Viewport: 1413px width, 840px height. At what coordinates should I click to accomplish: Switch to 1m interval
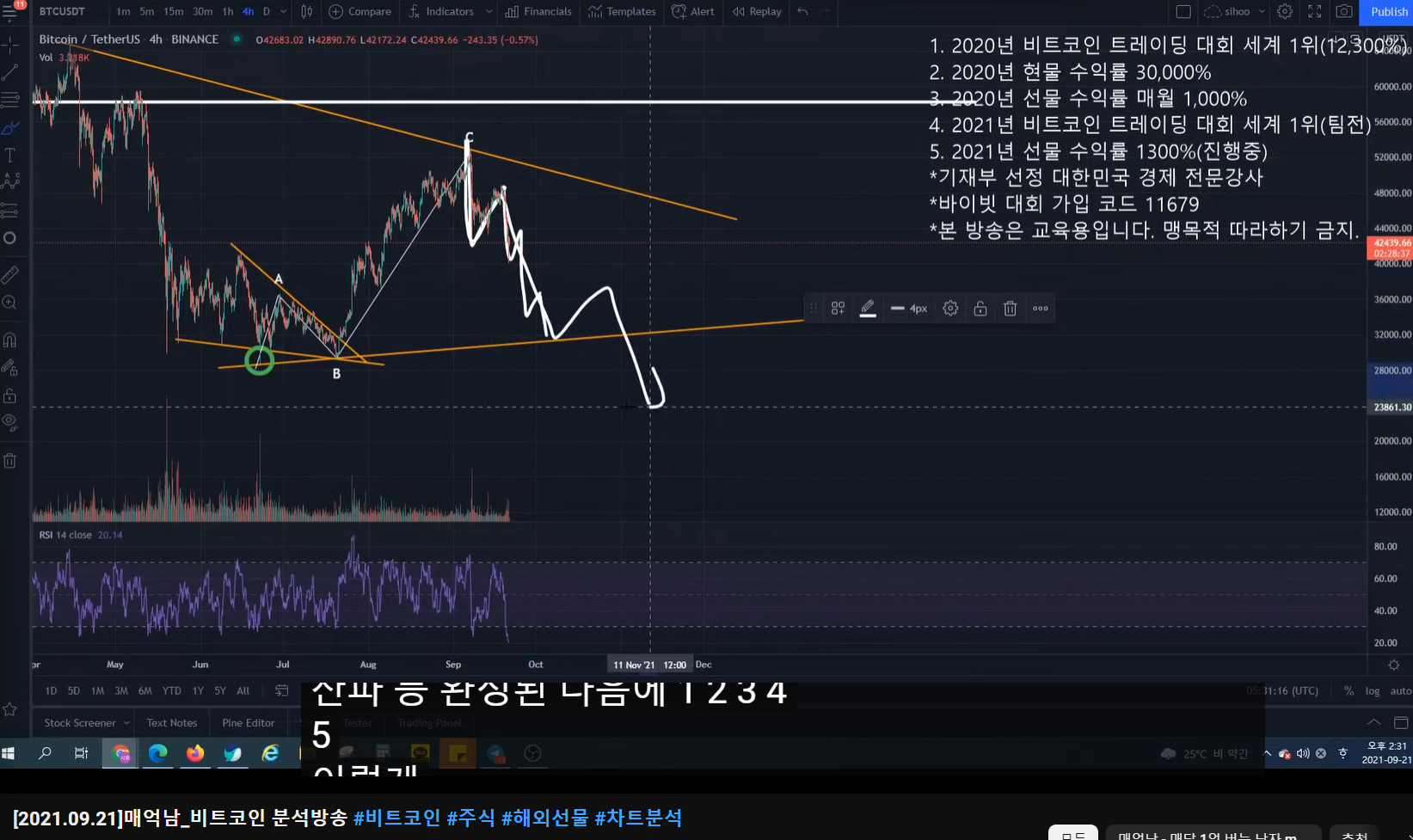(x=124, y=11)
